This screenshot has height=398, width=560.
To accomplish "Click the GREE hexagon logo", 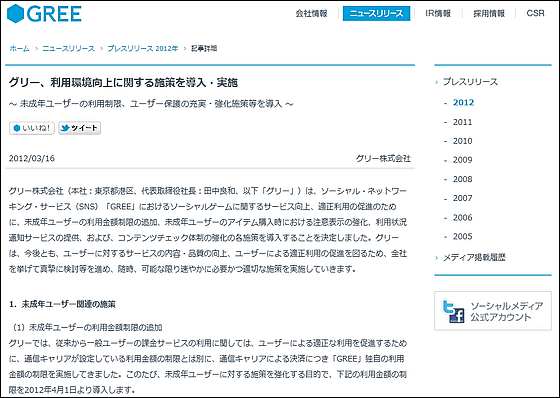I will tap(44, 14).
